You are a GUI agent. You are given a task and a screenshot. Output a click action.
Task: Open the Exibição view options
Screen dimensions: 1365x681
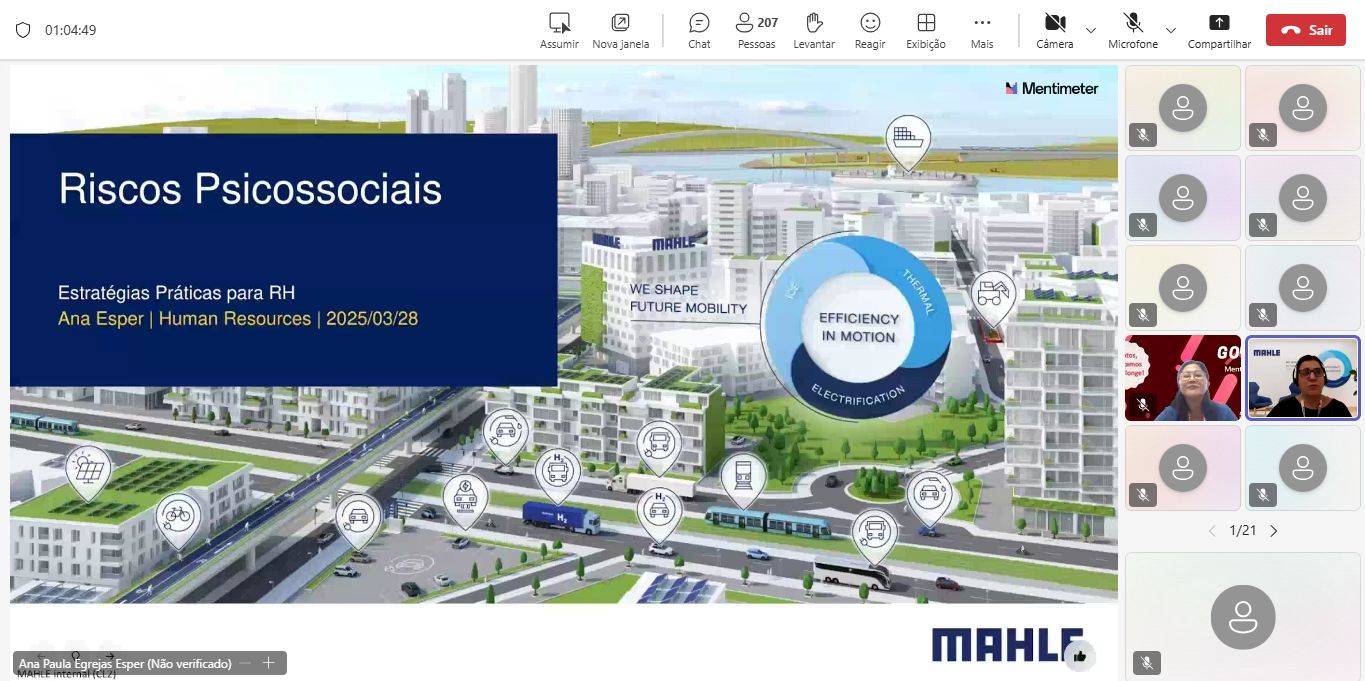(x=926, y=29)
